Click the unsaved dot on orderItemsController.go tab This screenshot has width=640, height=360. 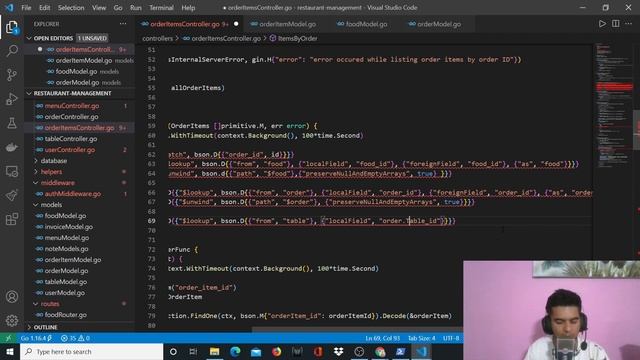pos(236,24)
